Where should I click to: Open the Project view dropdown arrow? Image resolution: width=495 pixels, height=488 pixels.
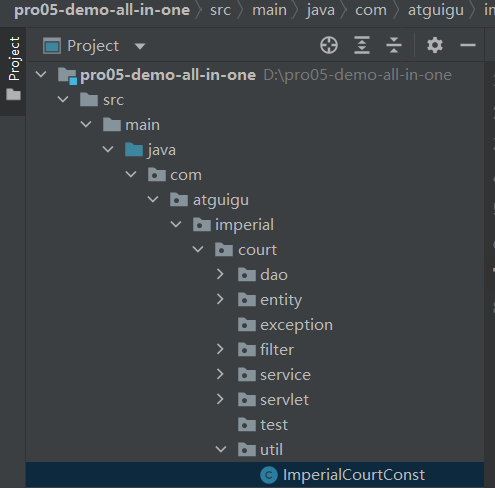click(x=140, y=46)
